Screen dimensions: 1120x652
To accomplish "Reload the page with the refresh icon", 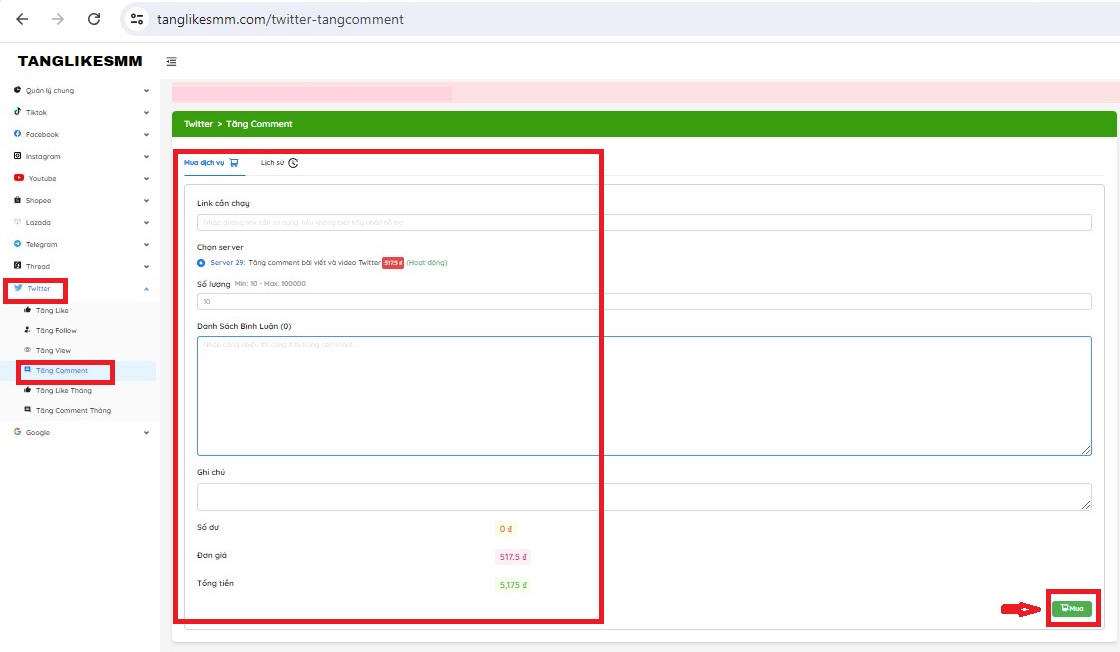I will (x=94, y=19).
